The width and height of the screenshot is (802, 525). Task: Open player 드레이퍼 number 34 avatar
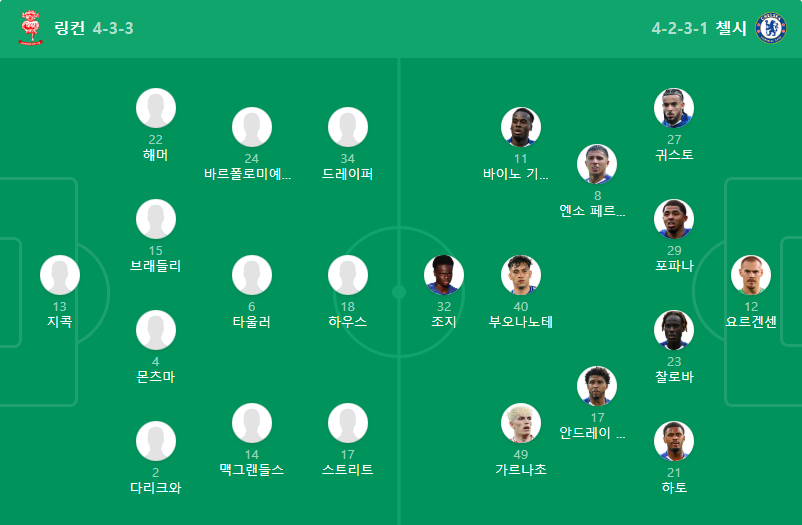coord(348,127)
